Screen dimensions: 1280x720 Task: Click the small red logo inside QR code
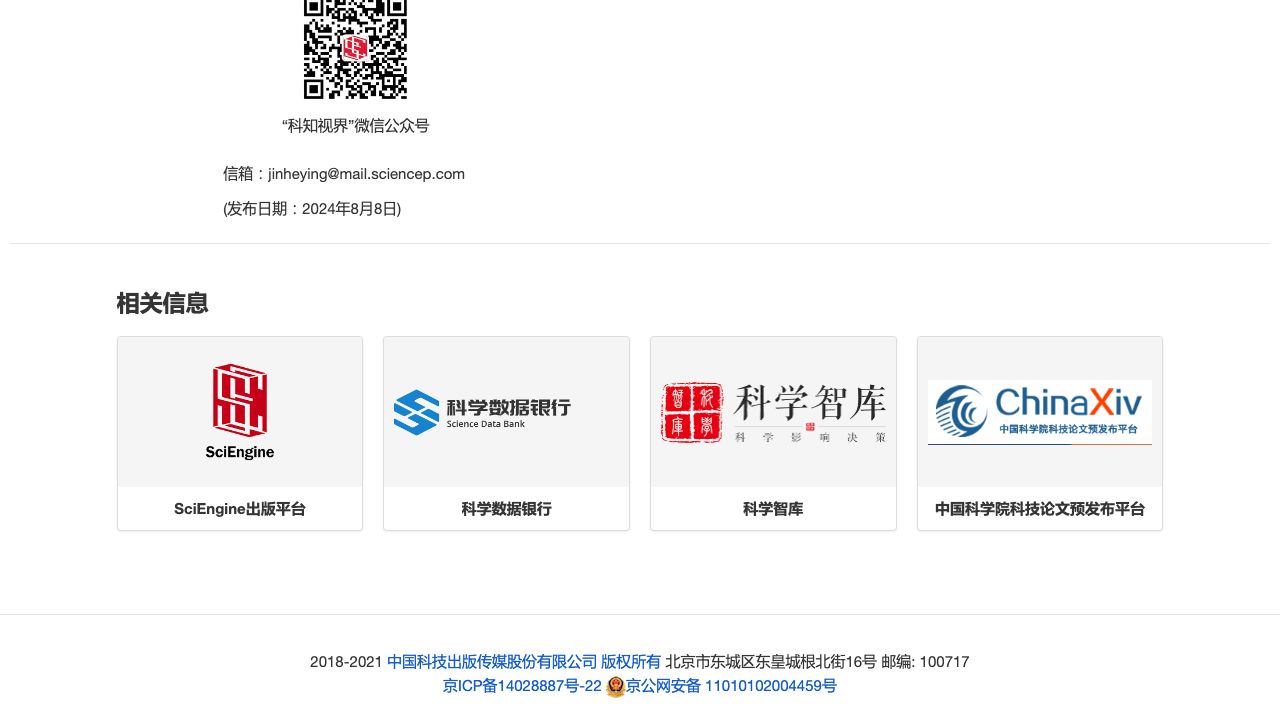[x=355, y=47]
